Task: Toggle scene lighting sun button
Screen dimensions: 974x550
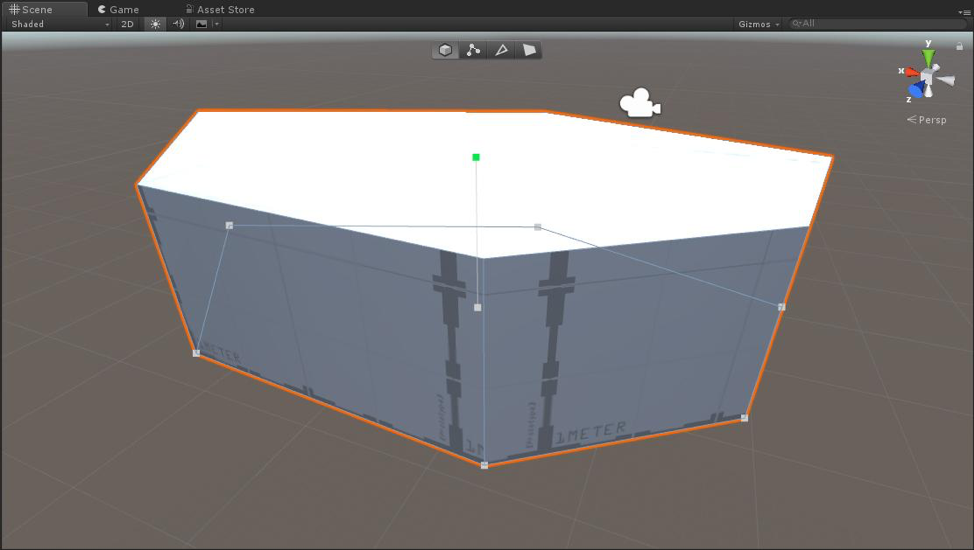Action: tap(155, 24)
